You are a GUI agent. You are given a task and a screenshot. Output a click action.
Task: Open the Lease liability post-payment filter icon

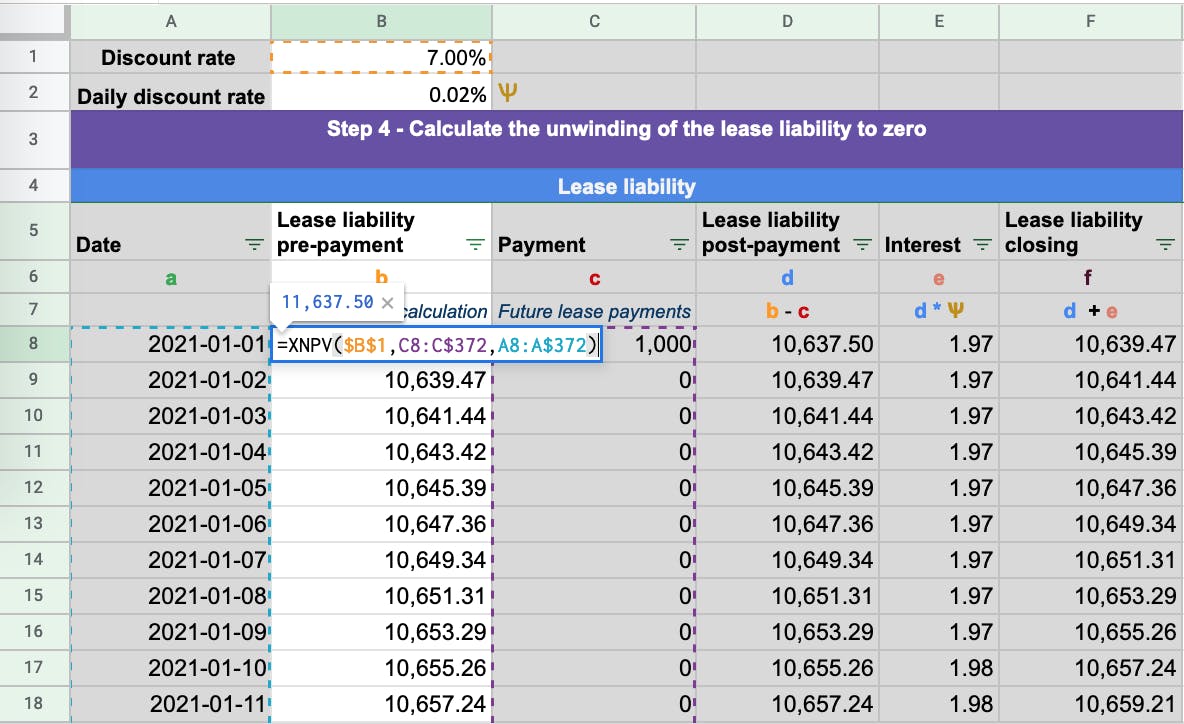pos(861,243)
